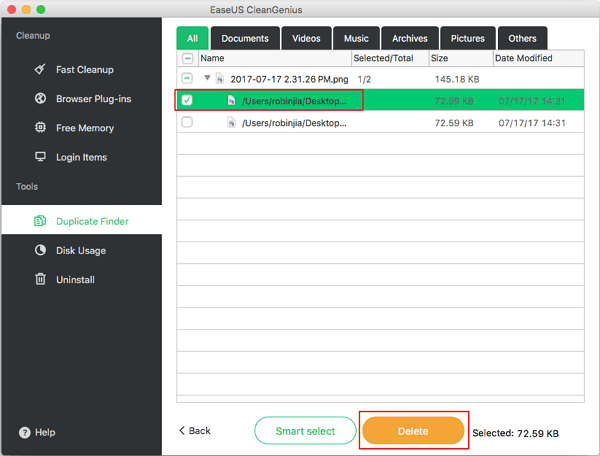600x456 pixels.
Task: Click date 07/17/17 14:31 in the green row
Action: coord(532,101)
